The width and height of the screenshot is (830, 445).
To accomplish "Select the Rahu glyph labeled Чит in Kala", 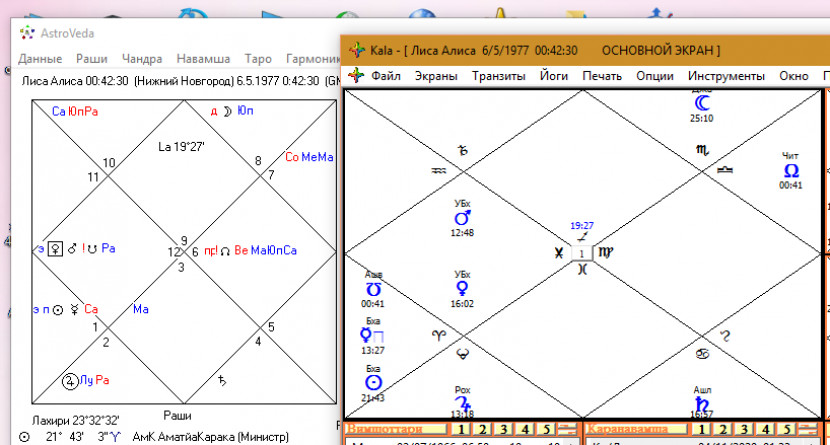I will tap(791, 170).
